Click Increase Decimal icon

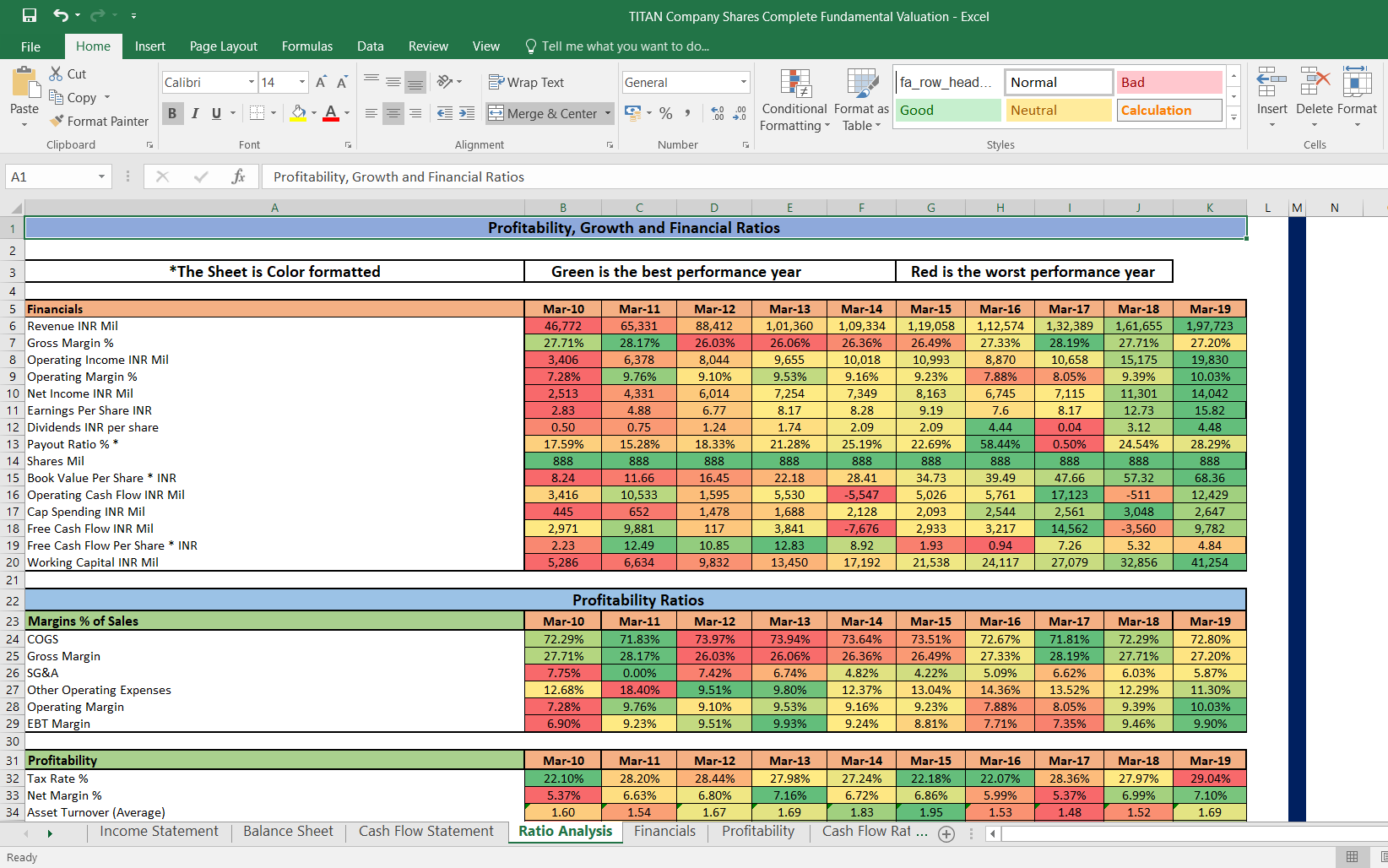point(718,112)
